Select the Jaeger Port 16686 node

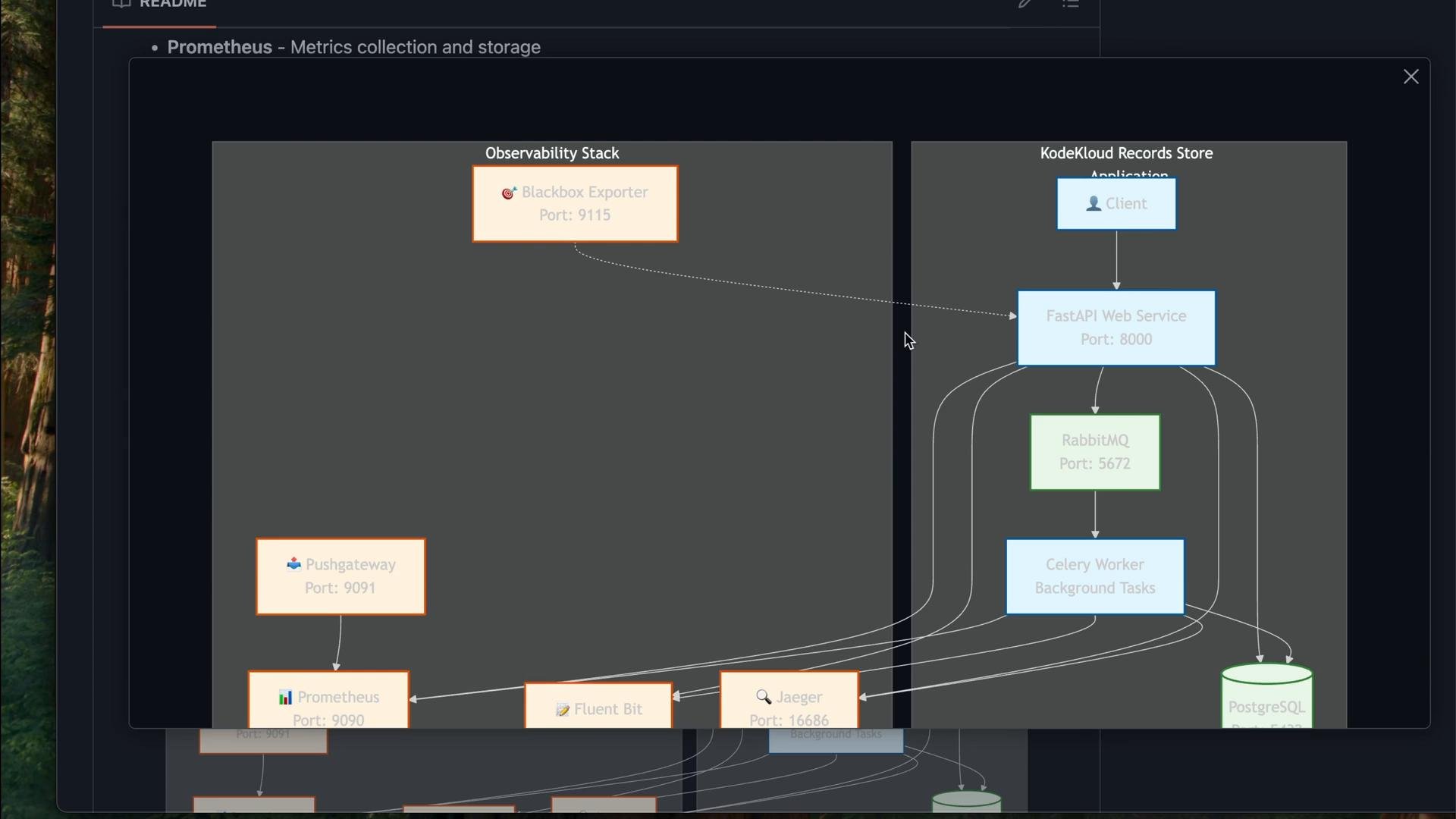(789, 700)
